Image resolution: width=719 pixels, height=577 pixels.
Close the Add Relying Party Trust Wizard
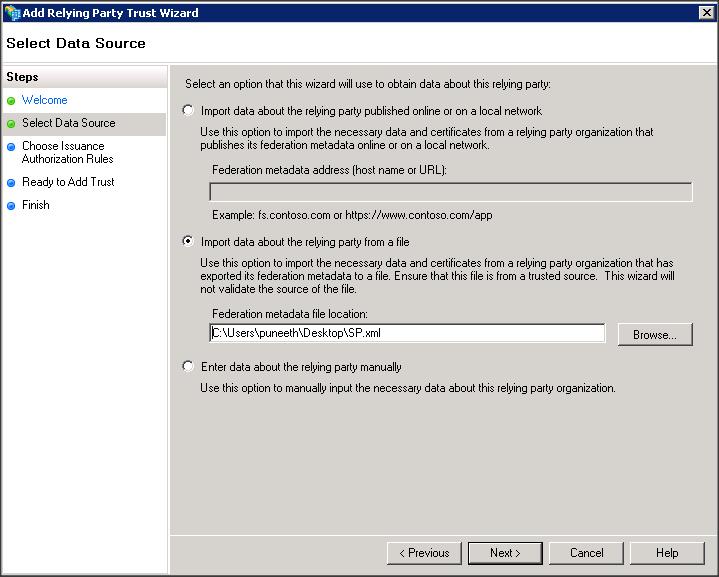coord(707,13)
